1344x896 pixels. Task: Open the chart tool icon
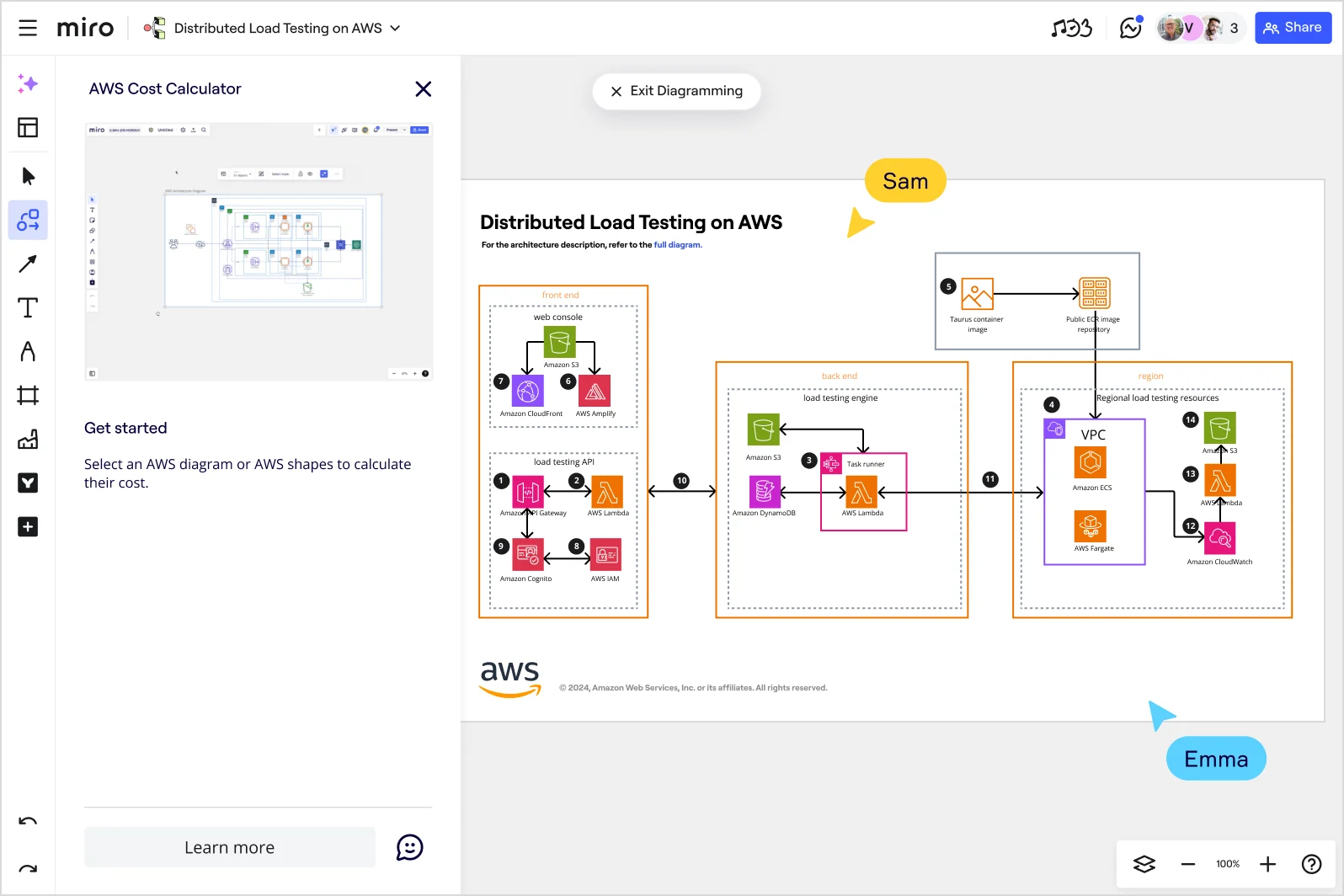pos(28,439)
